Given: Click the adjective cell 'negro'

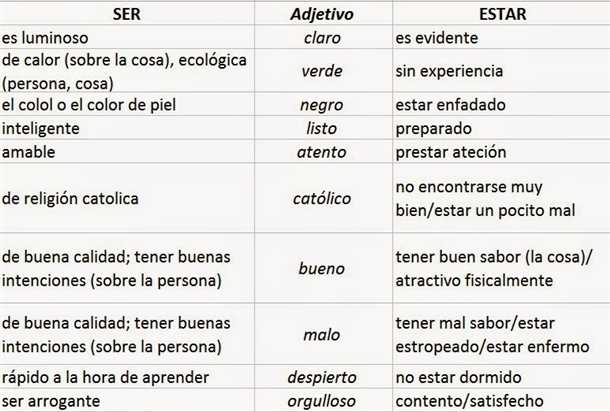Looking at the screenshot, I should pyautogui.click(x=323, y=104).
